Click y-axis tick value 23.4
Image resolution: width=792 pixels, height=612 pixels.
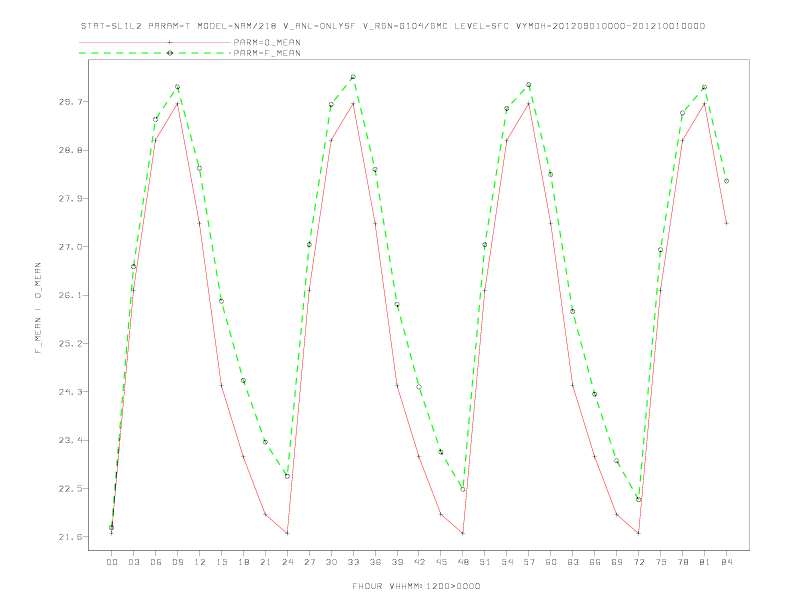click(x=70, y=440)
